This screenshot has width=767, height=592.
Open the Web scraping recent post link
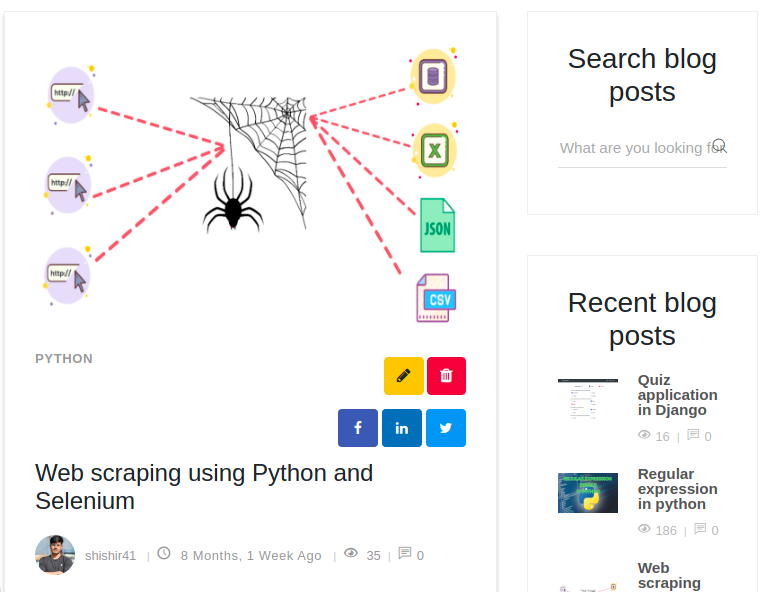[669, 575]
